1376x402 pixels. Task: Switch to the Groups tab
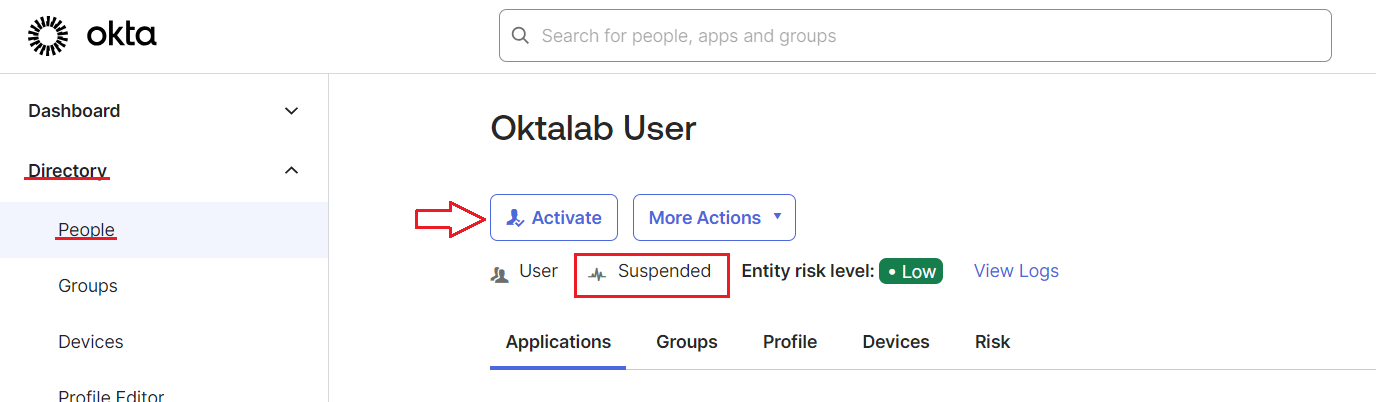coord(686,342)
